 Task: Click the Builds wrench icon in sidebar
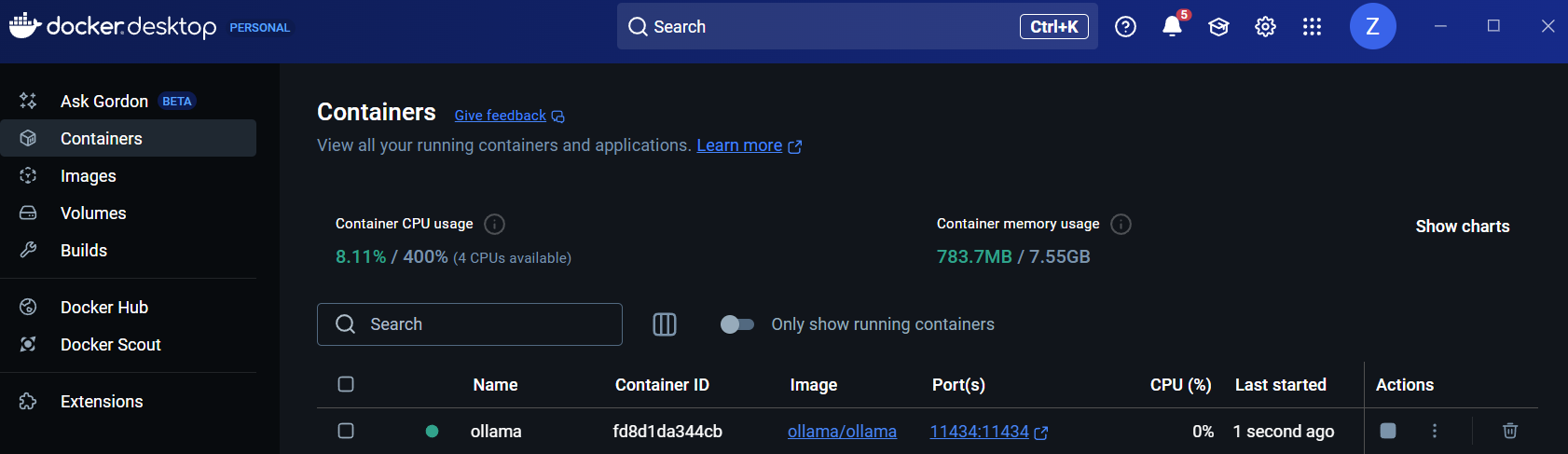point(28,250)
